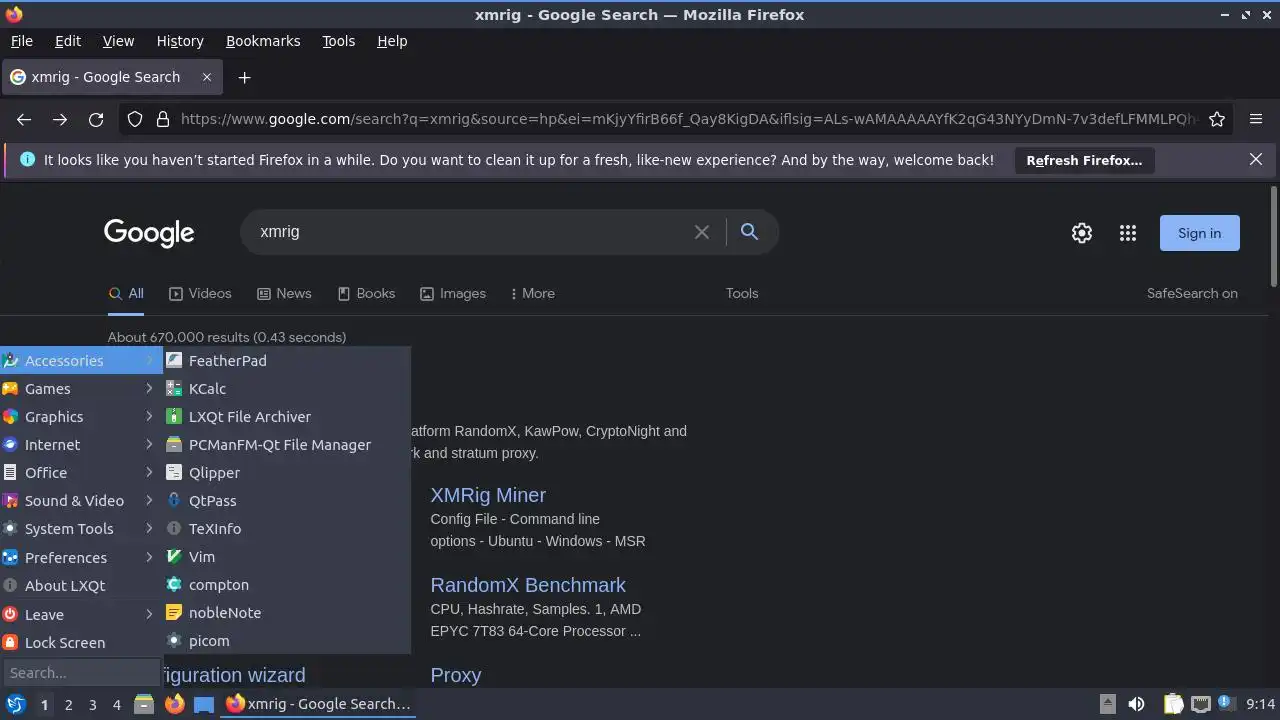The width and height of the screenshot is (1280, 720).
Task: Click the clipboard icon in system tray
Action: pyautogui.click(x=1174, y=704)
